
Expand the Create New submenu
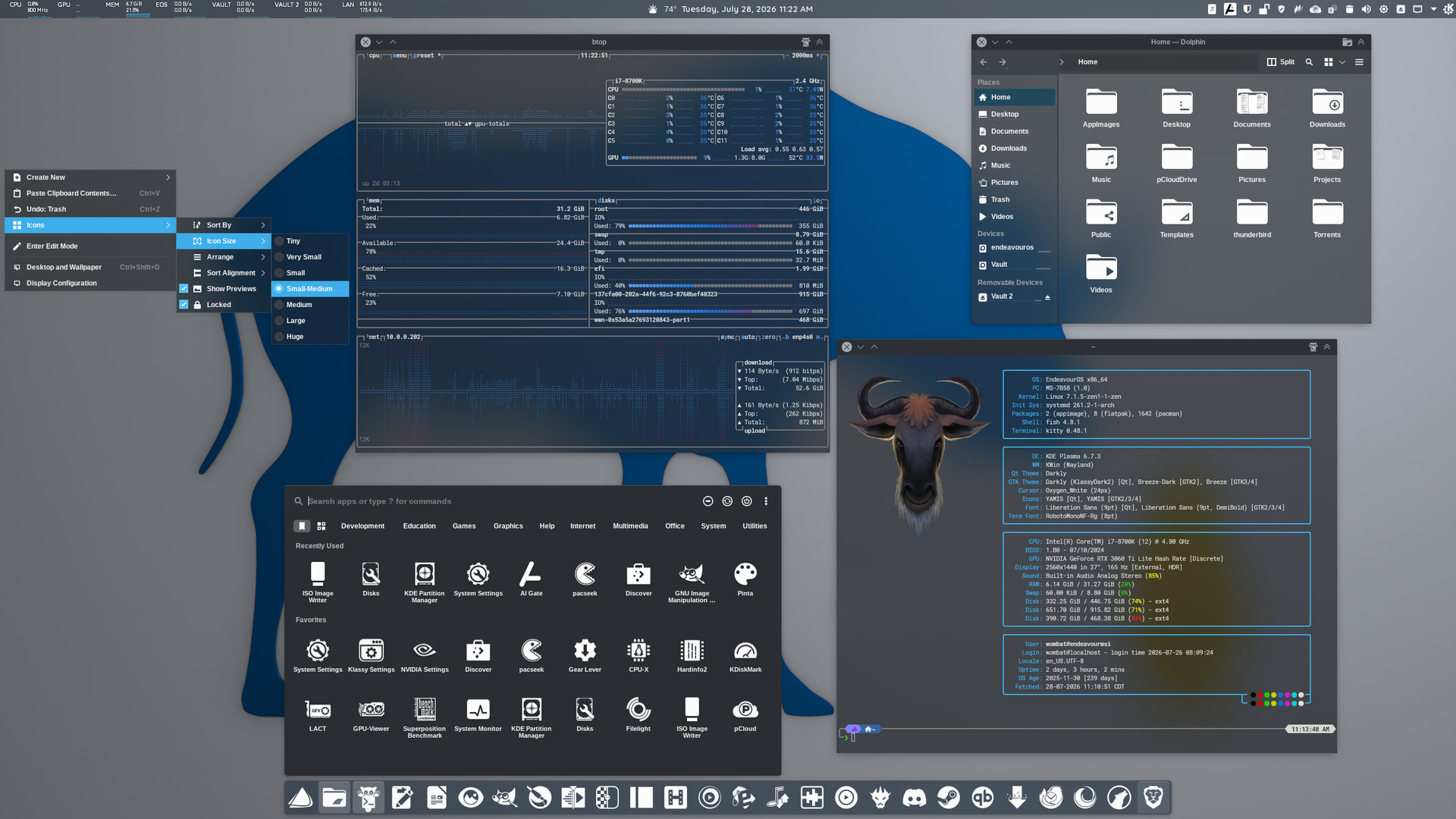pyautogui.click(x=90, y=177)
